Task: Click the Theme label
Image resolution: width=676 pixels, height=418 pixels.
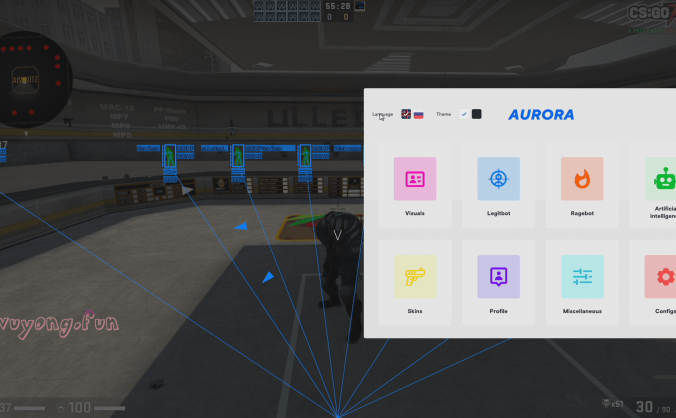Action: tap(443, 114)
